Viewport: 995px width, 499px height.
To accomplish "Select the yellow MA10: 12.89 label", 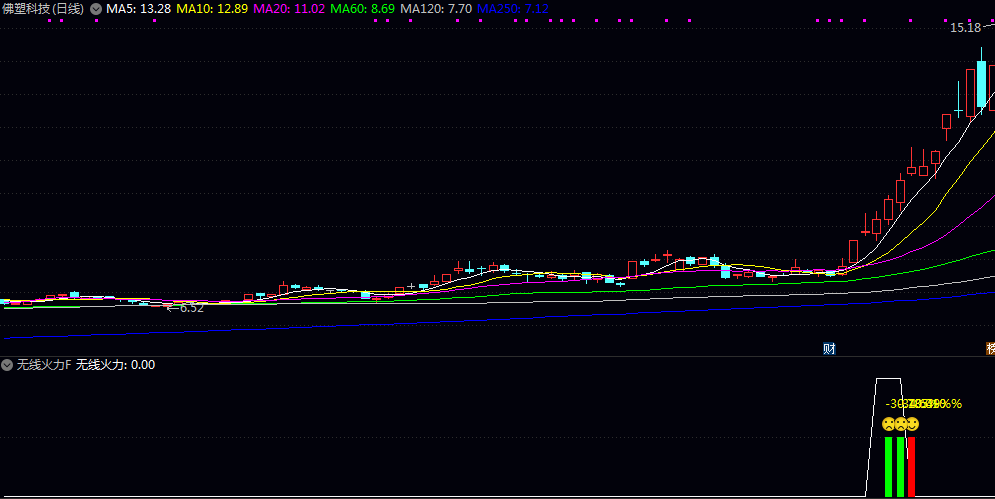I will pos(212,9).
